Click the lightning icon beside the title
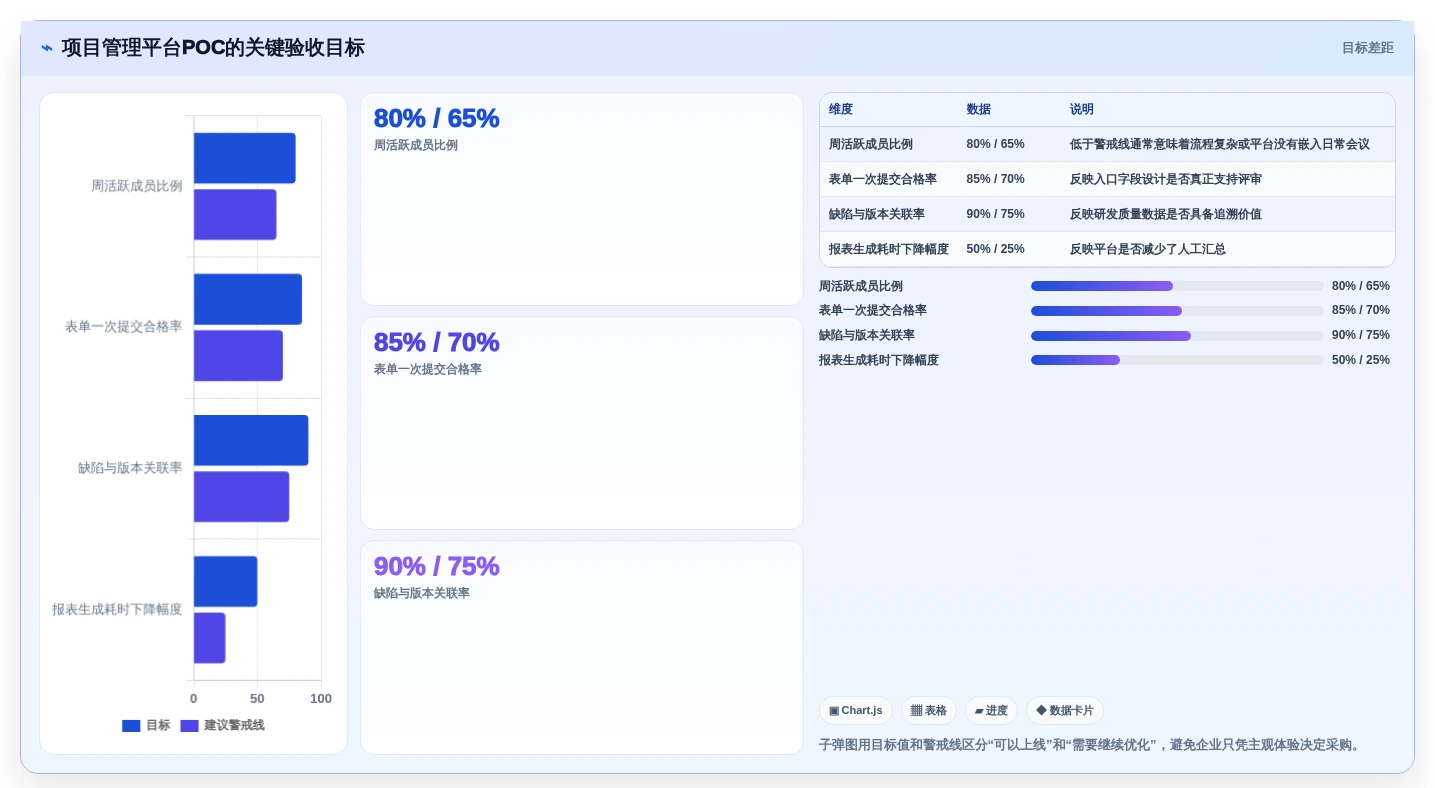The image size is (1435, 788). (47, 48)
